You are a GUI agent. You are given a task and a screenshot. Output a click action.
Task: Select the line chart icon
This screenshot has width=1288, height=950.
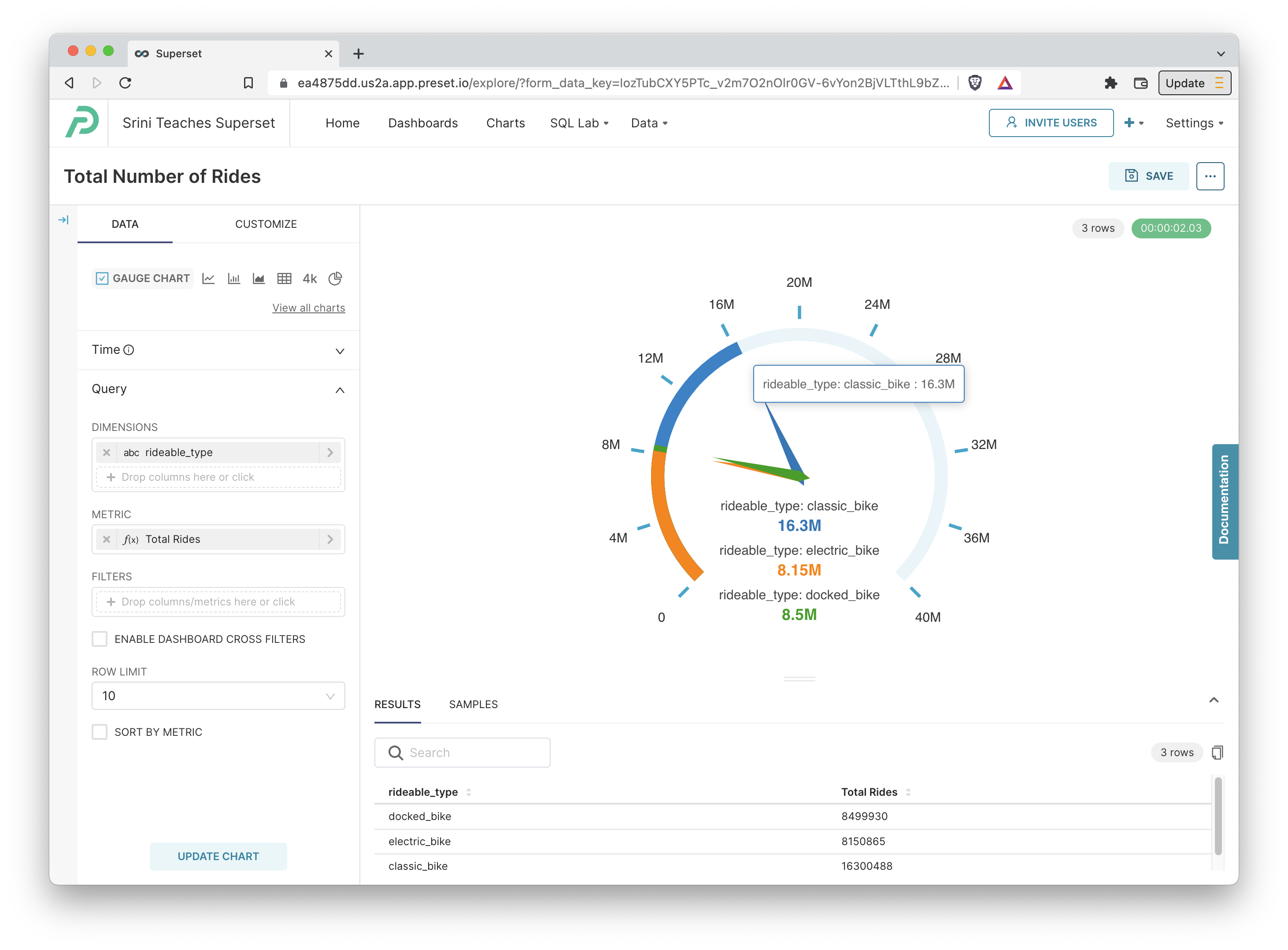click(x=208, y=278)
